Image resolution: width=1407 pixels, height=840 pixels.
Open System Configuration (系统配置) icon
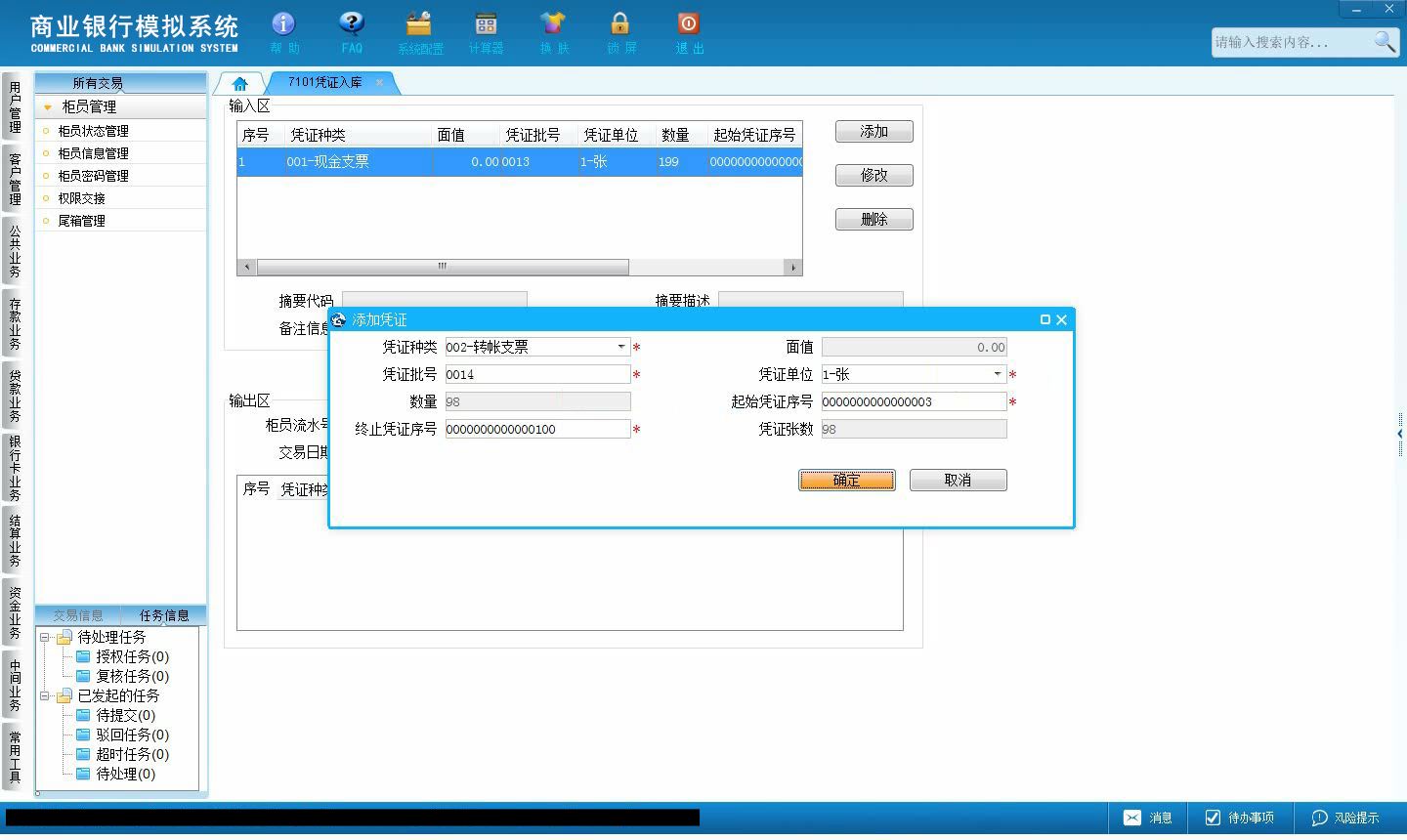pyautogui.click(x=419, y=32)
